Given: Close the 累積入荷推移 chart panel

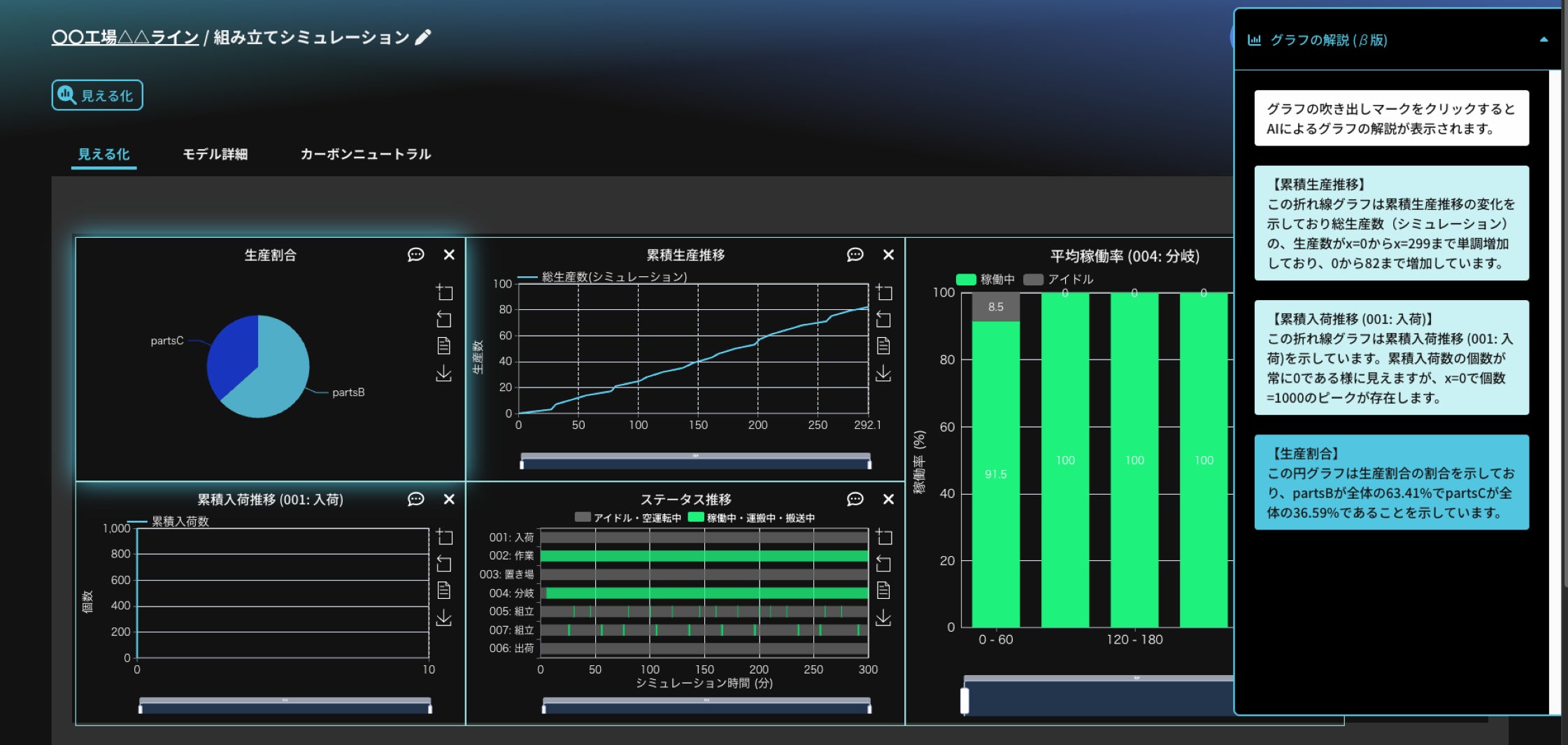Looking at the screenshot, I should pyautogui.click(x=449, y=499).
